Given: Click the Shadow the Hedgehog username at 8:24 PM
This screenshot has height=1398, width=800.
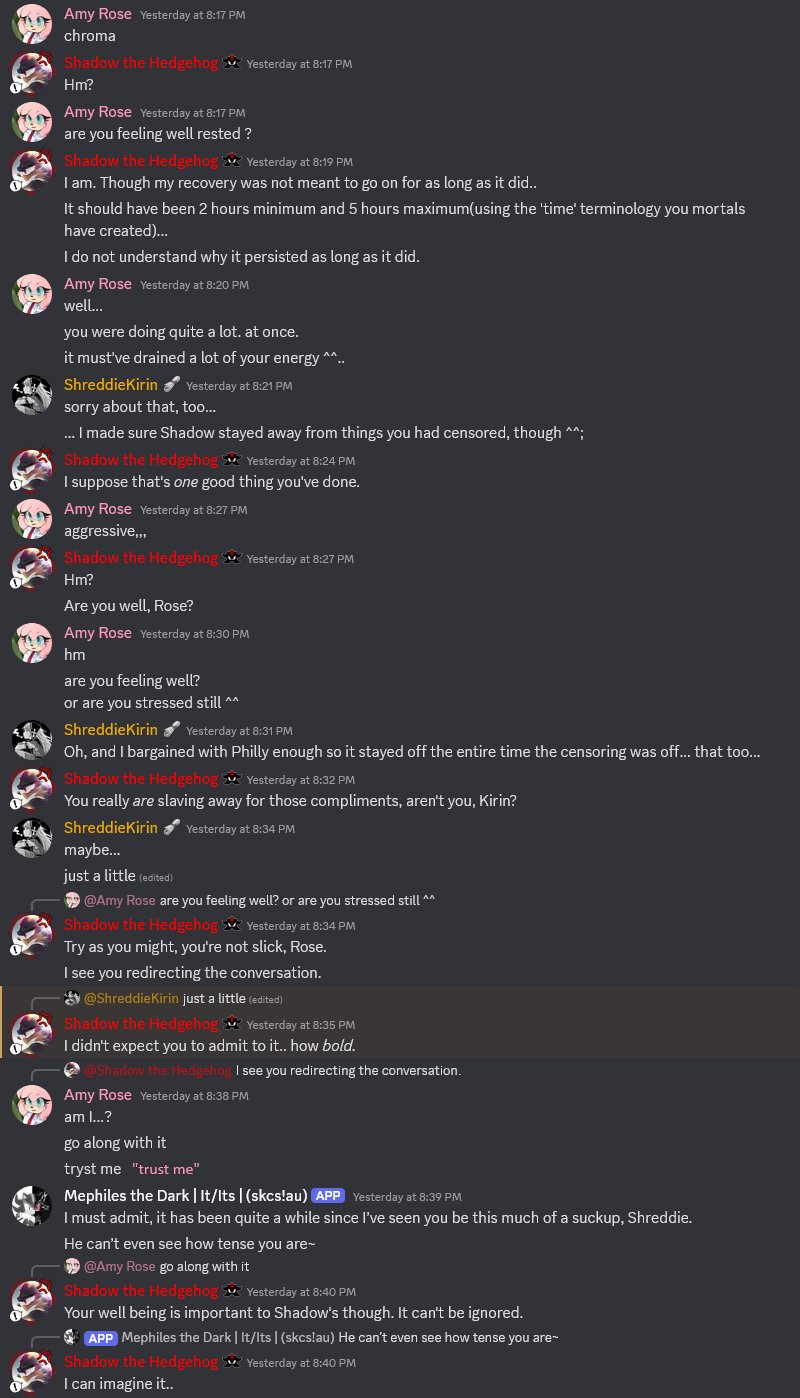Looking at the screenshot, I should [141, 460].
